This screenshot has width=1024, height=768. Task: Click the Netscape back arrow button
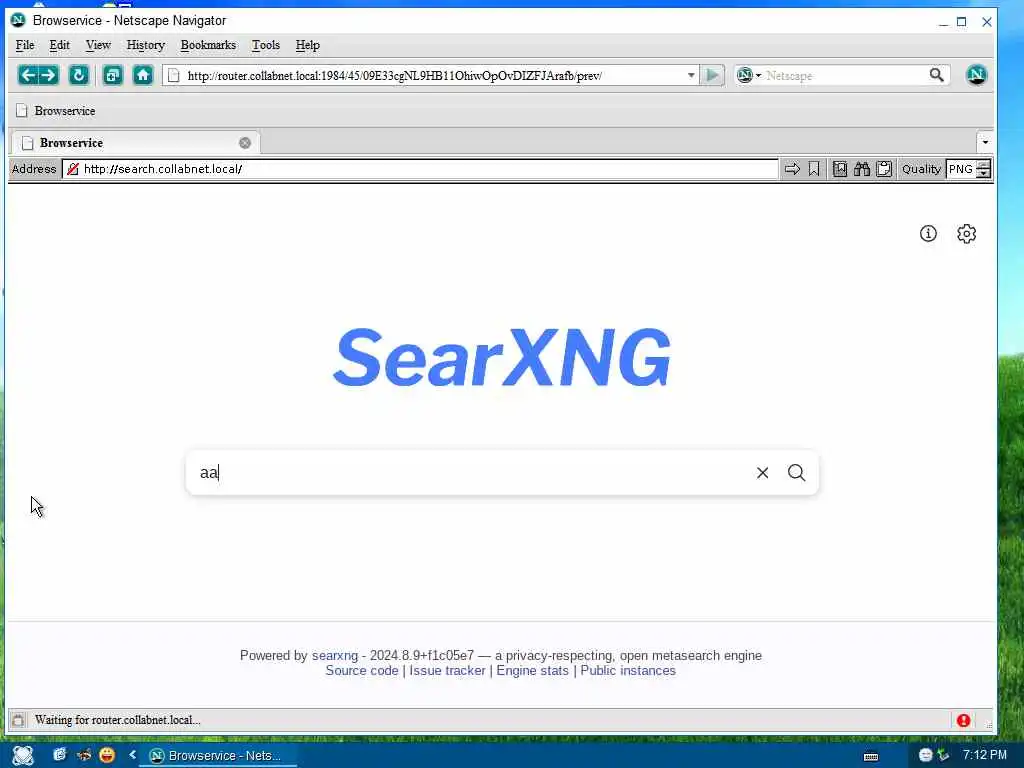point(27,75)
